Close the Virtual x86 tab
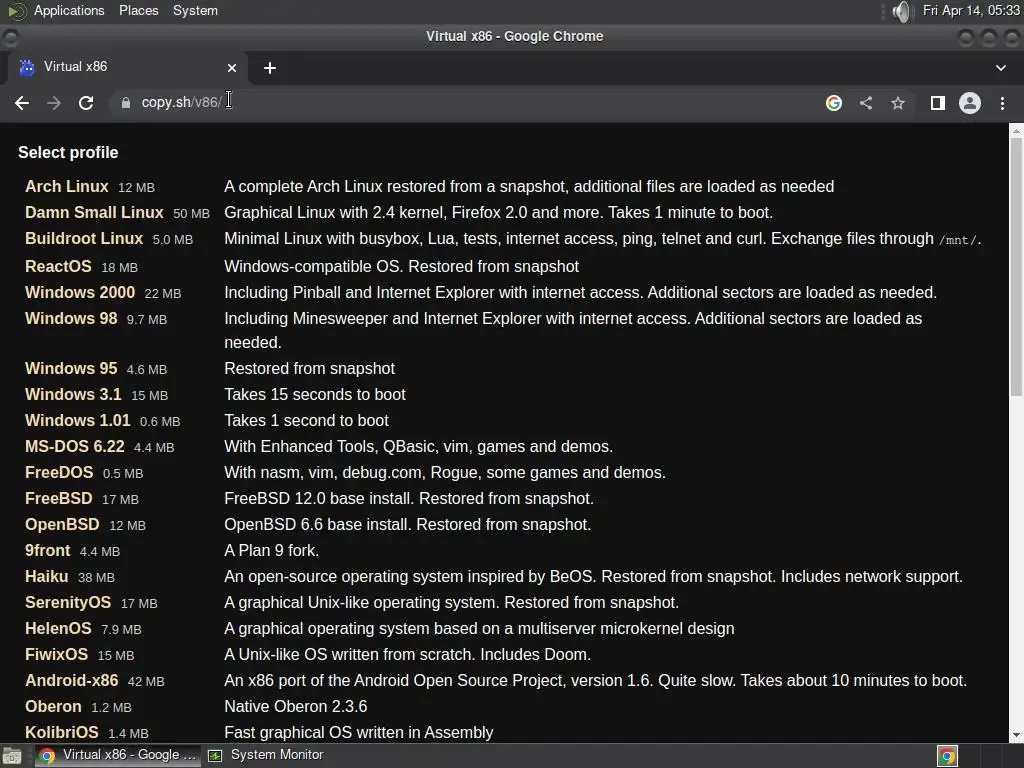The image size is (1024, 768). coord(232,68)
